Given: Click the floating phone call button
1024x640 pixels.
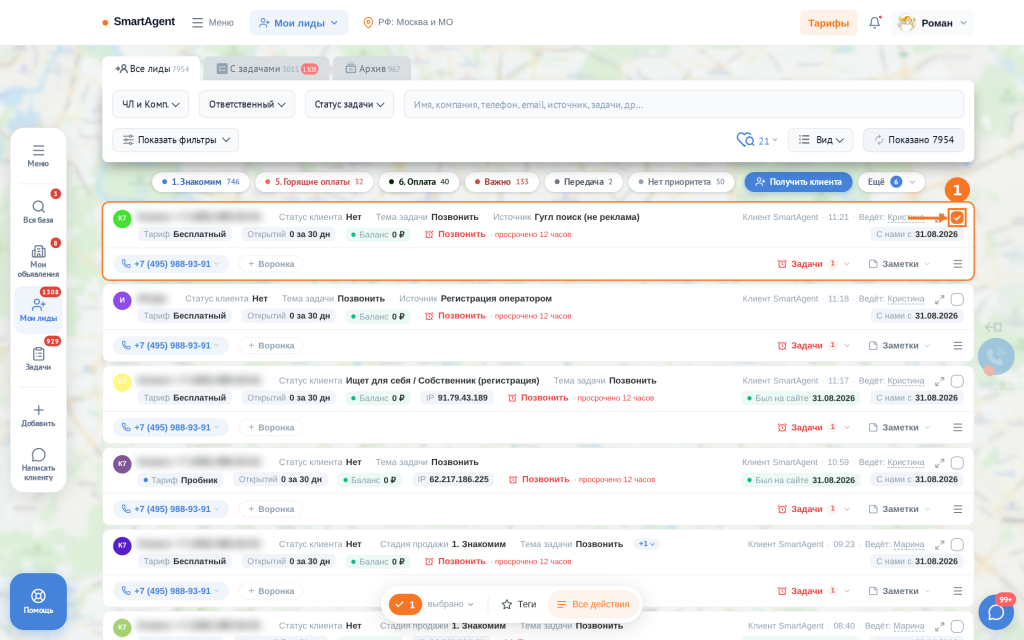Looking at the screenshot, I should tap(996, 356).
